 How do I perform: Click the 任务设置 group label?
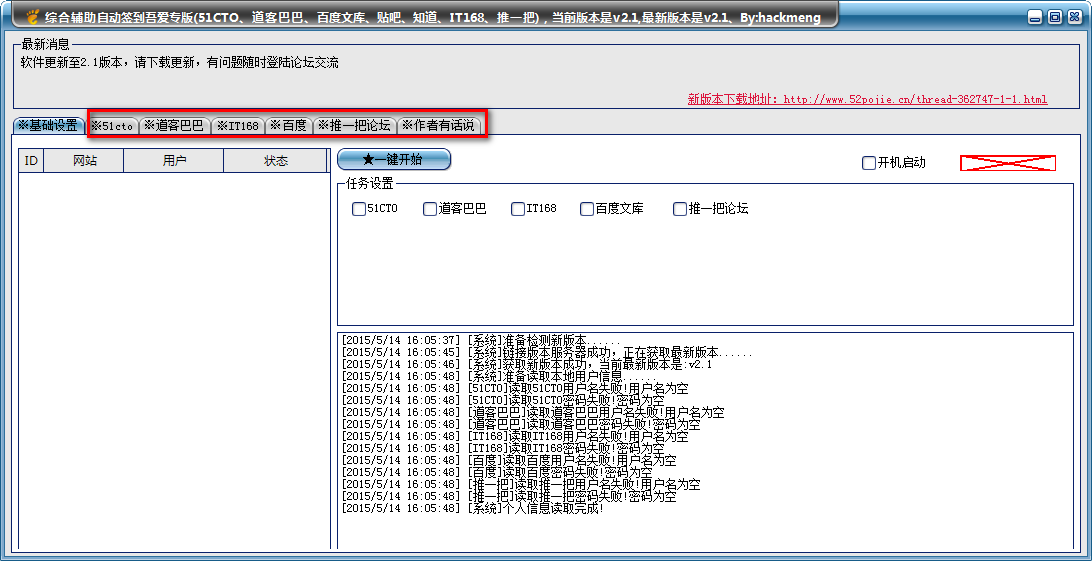click(369, 184)
